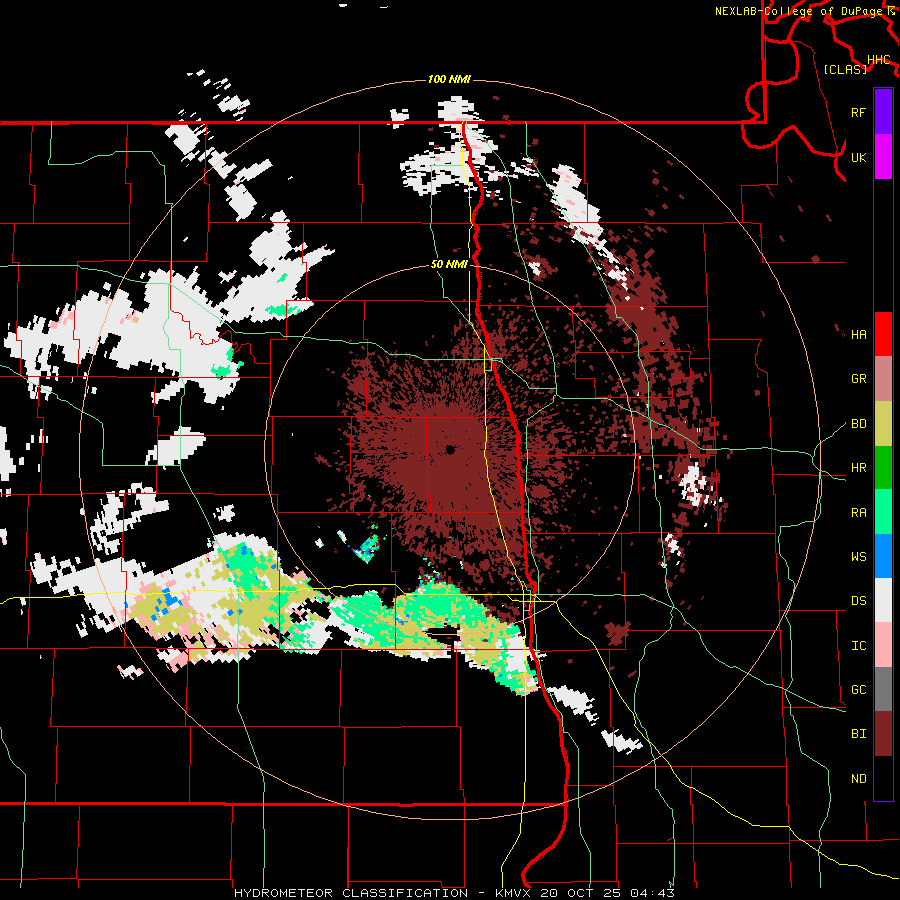Click the light pink IC legend swatch
This screenshot has width=900, height=900.
tap(883, 645)
